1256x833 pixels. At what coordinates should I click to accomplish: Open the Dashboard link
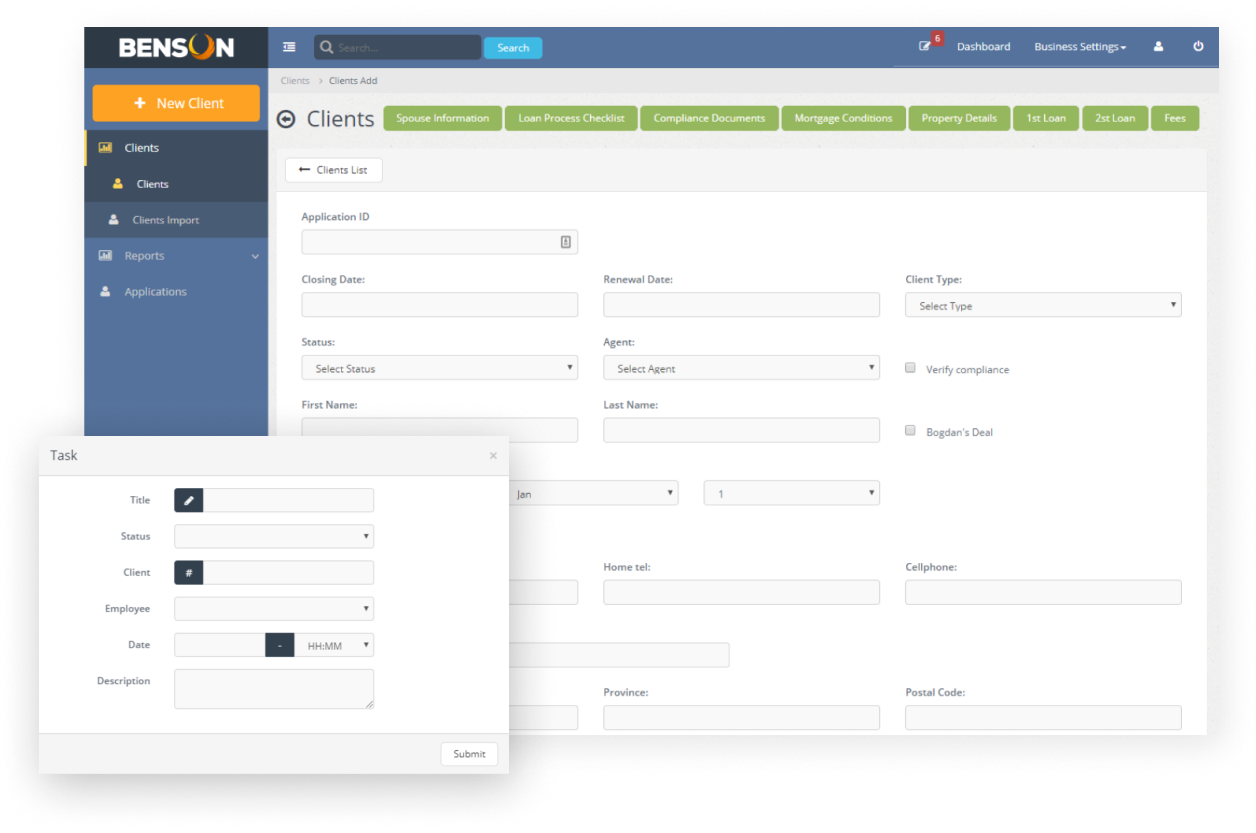[x=983, y=47]
